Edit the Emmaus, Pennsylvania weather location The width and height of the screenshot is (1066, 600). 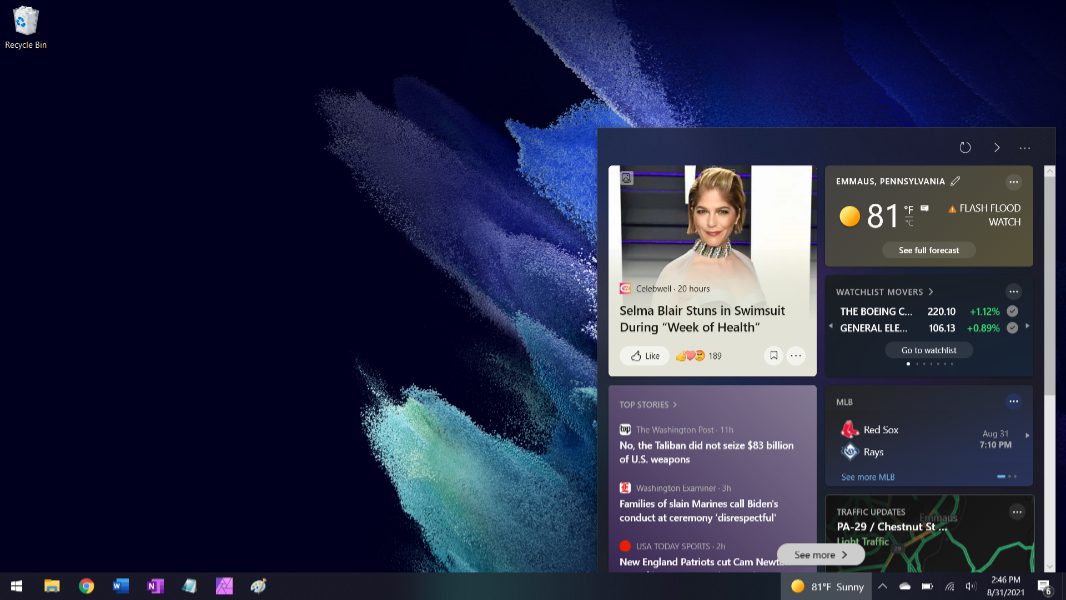(955, 181)
